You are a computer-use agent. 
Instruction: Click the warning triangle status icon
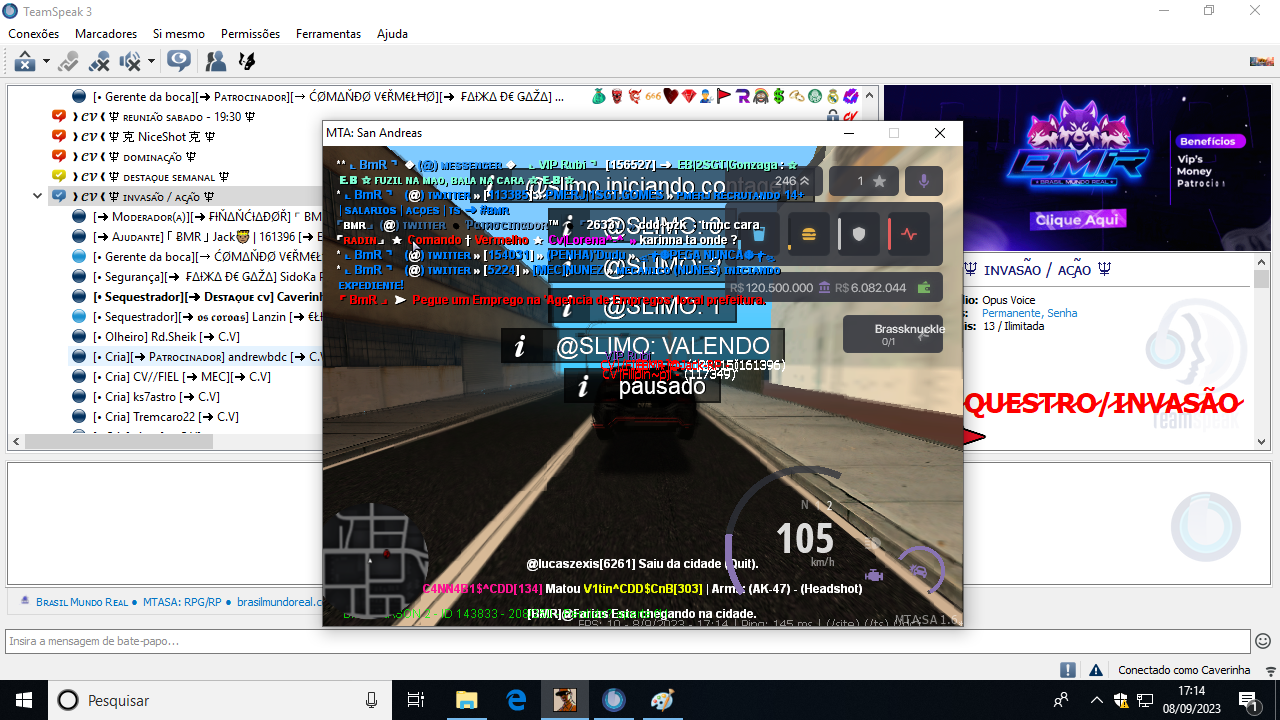(1096, 670)
